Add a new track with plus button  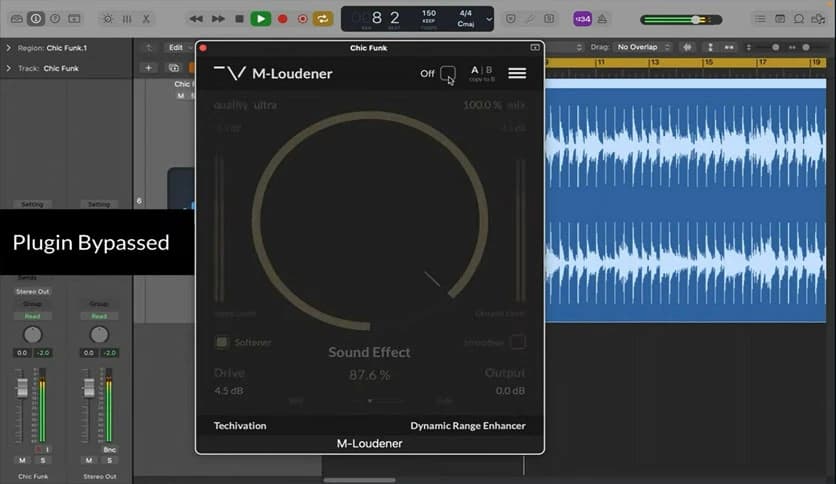point(148,68)
